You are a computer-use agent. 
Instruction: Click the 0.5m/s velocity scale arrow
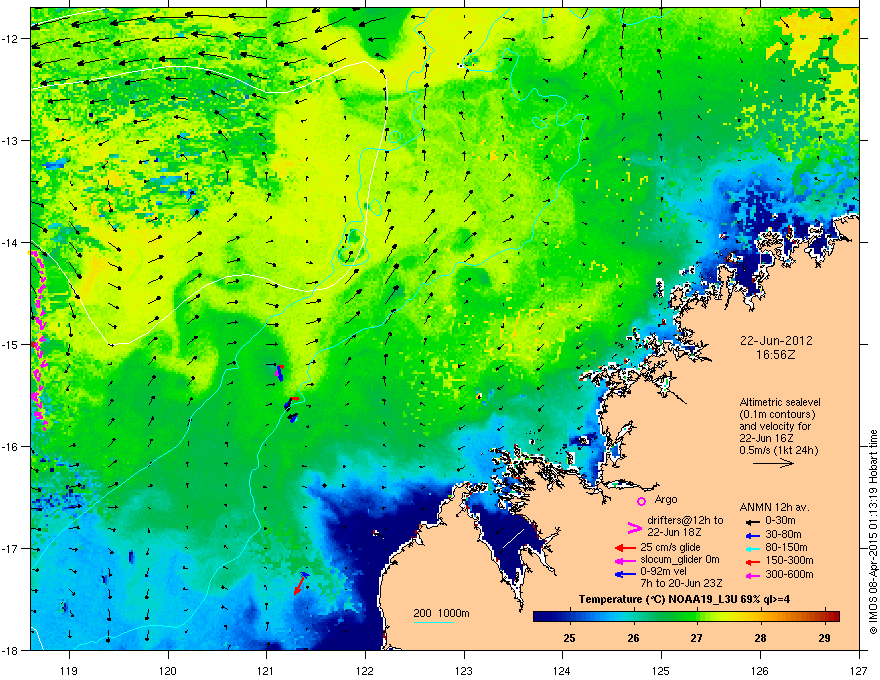pos(773,463)
